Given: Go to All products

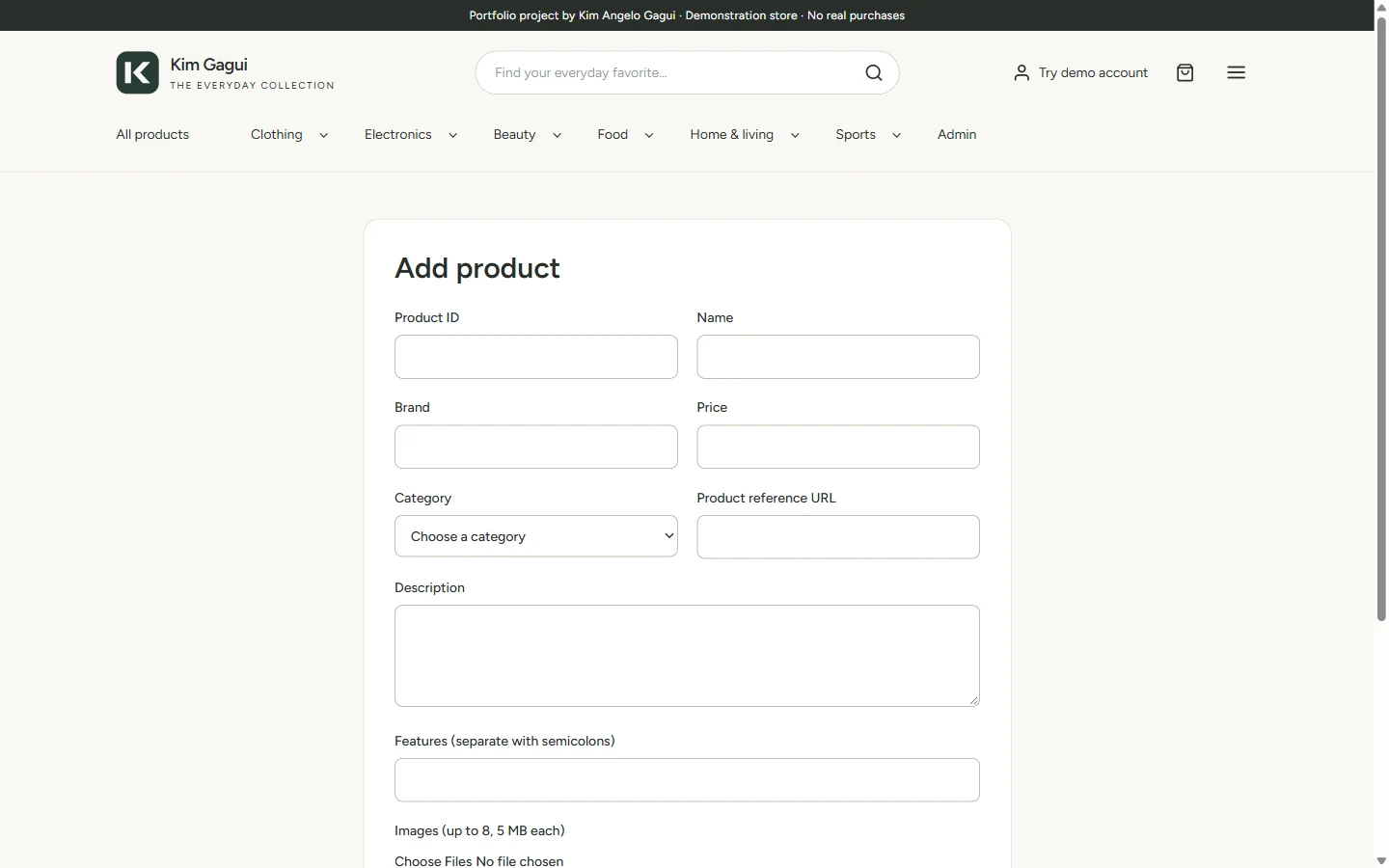Looking at the screenshot, I should pyautogui.click(x=152, y=134).
